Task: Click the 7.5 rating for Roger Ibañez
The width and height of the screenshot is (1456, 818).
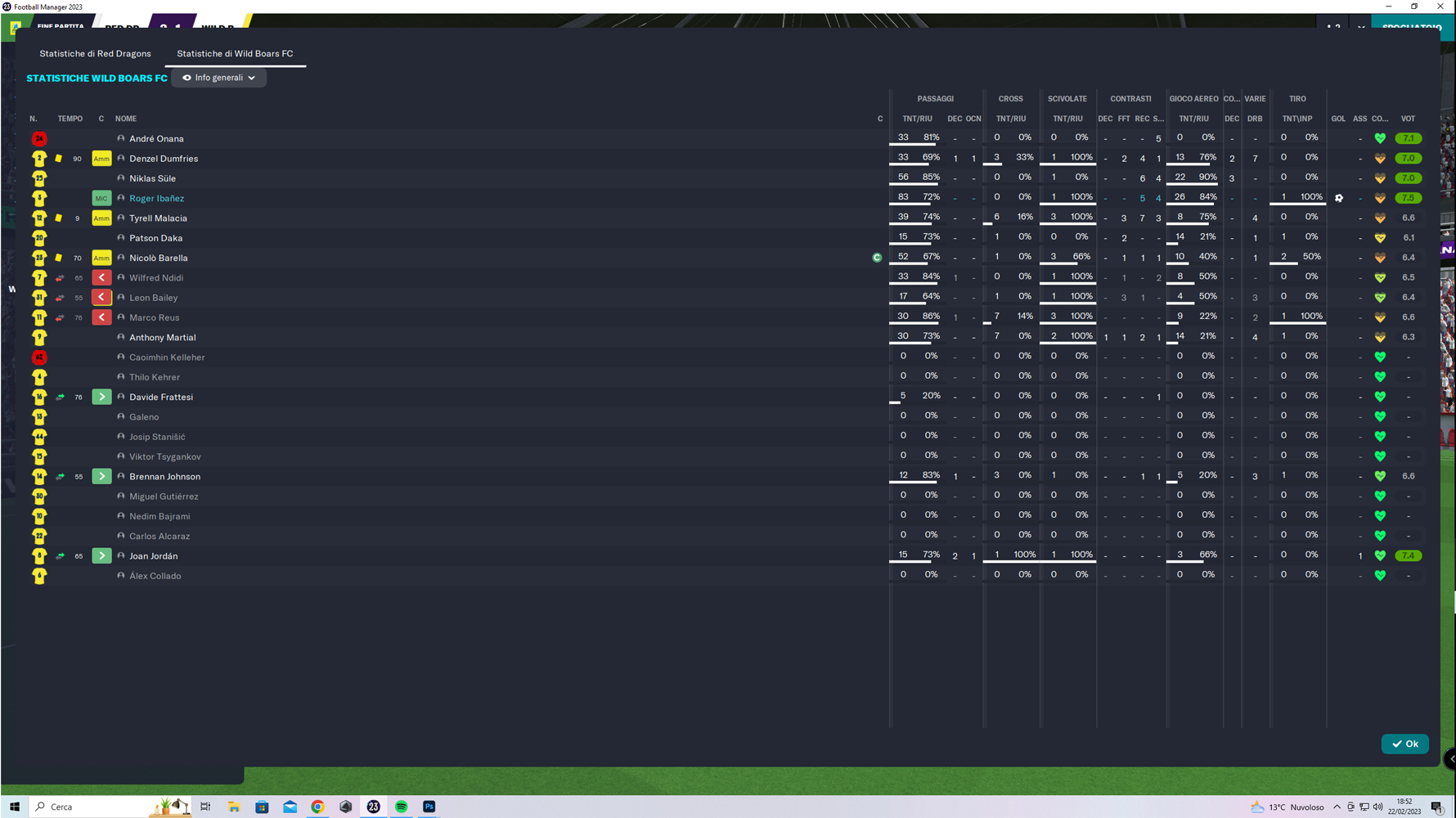Action: [1408, 198]
